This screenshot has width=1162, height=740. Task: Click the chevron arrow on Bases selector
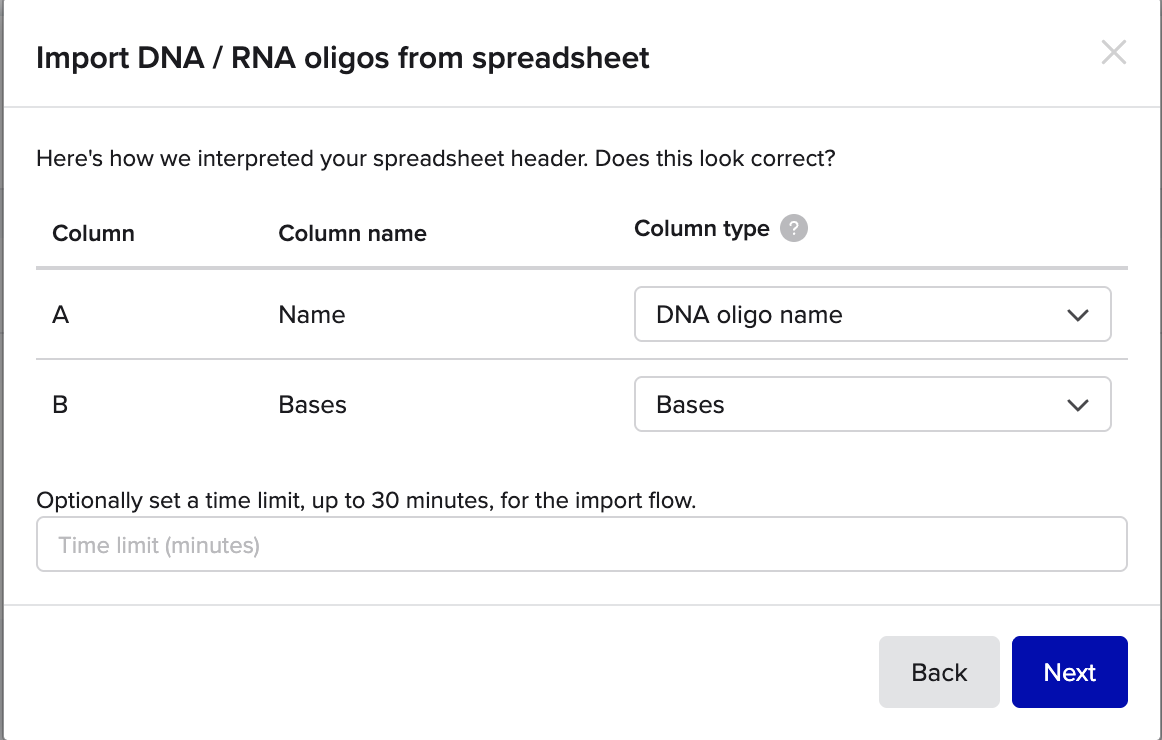click(x=1077, y=405)
